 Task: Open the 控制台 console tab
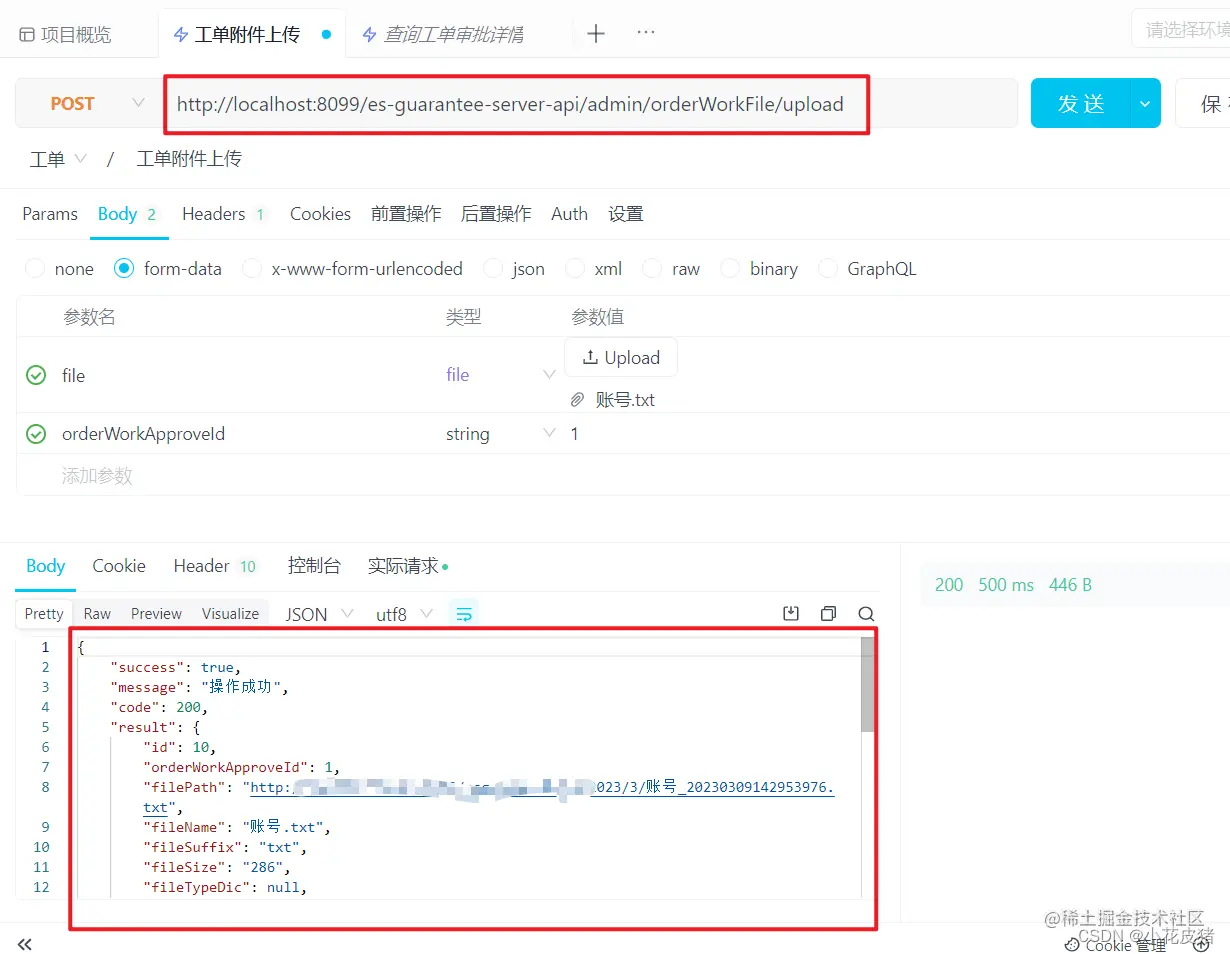(314, 566)
